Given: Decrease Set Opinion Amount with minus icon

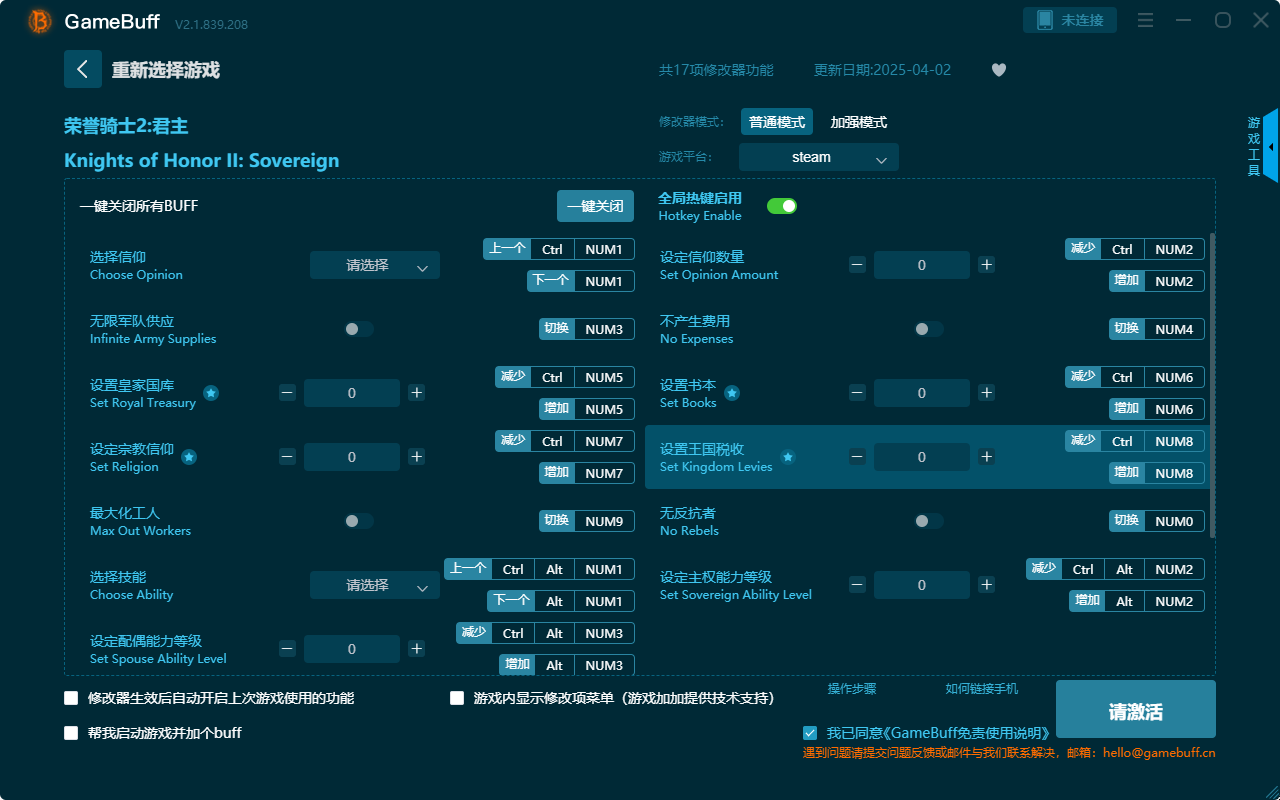Looking at the screenshot, I should [x=857, y=265].
